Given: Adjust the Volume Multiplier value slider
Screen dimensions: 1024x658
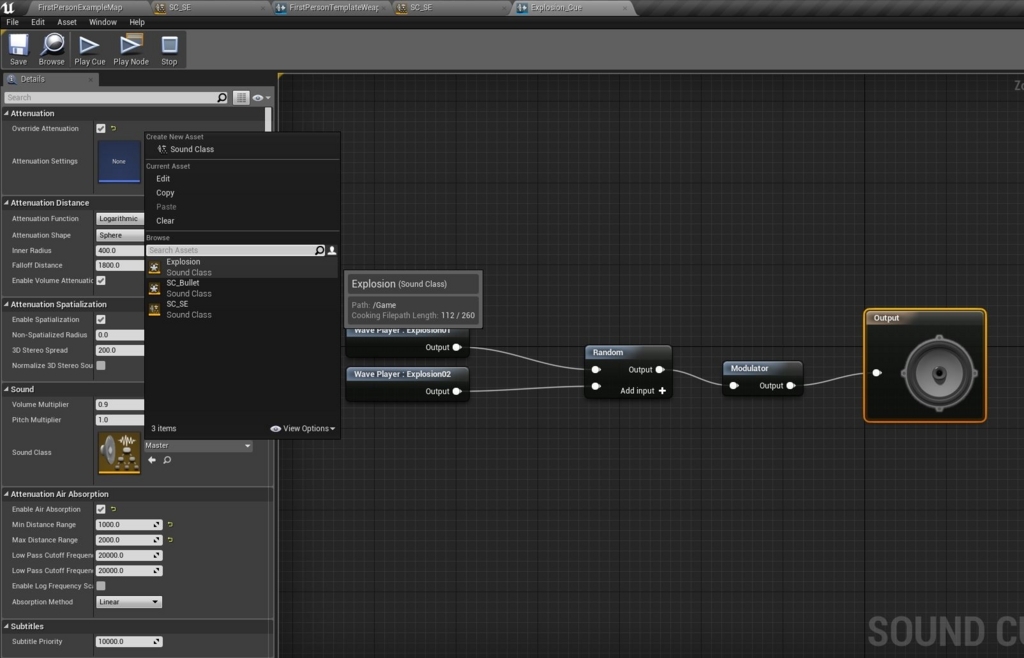Looking at the screenshot, I should [x=120, y=404].
